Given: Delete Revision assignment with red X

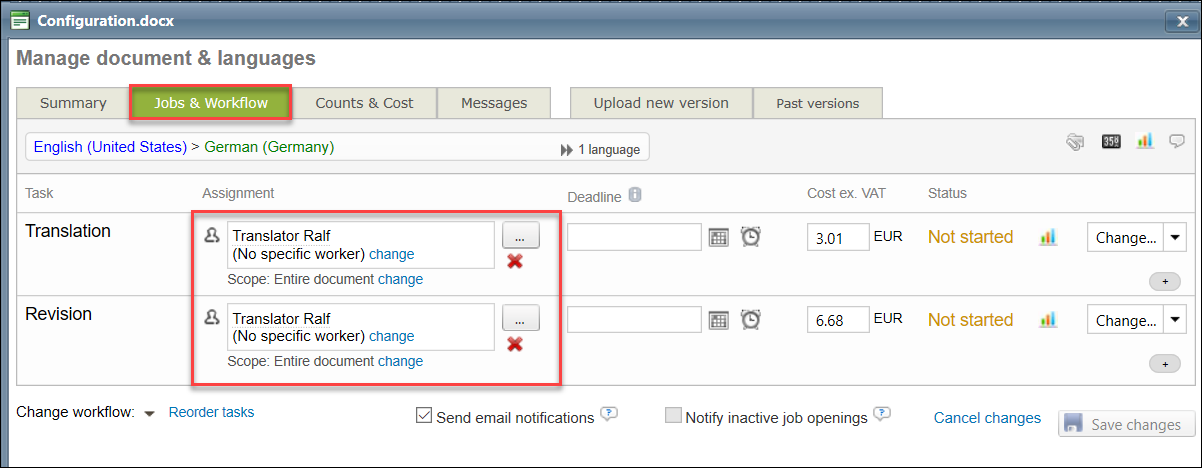Looking at the screenshot, I should click(x=515, y=344).
